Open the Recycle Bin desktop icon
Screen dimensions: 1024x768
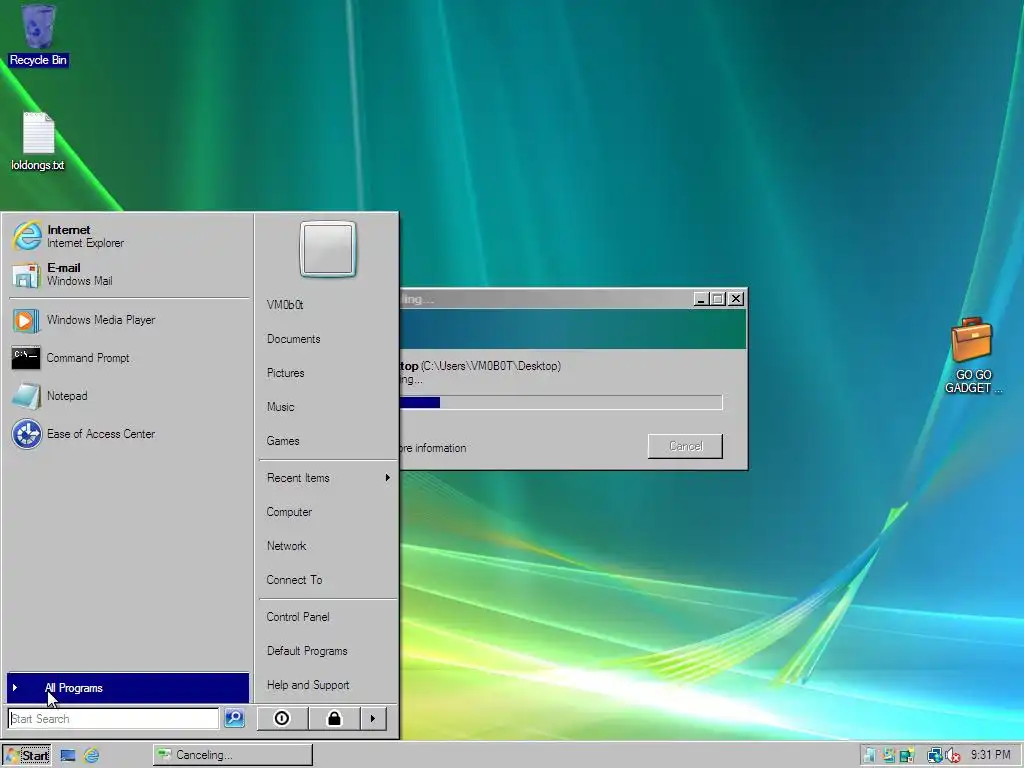(38, 35)
